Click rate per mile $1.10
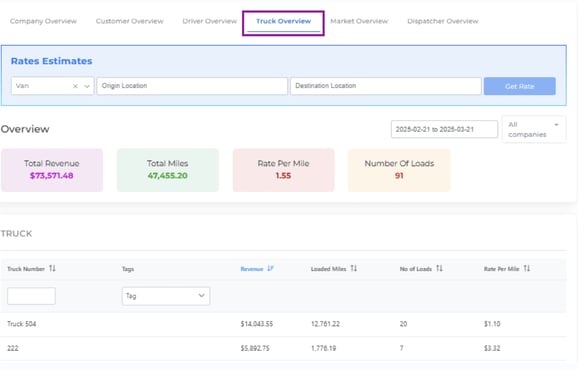 tap(492, 324)
